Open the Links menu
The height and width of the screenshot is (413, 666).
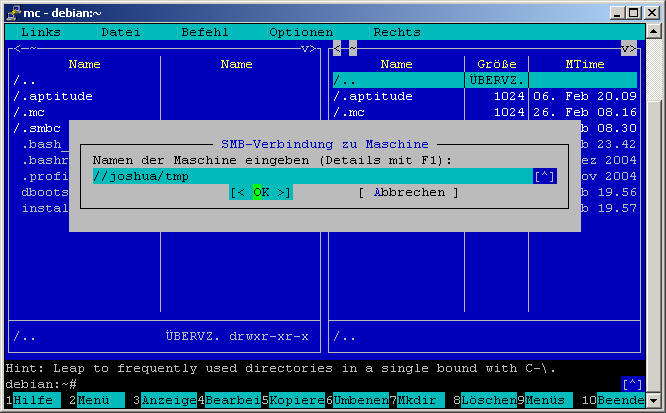pos(40,32)
